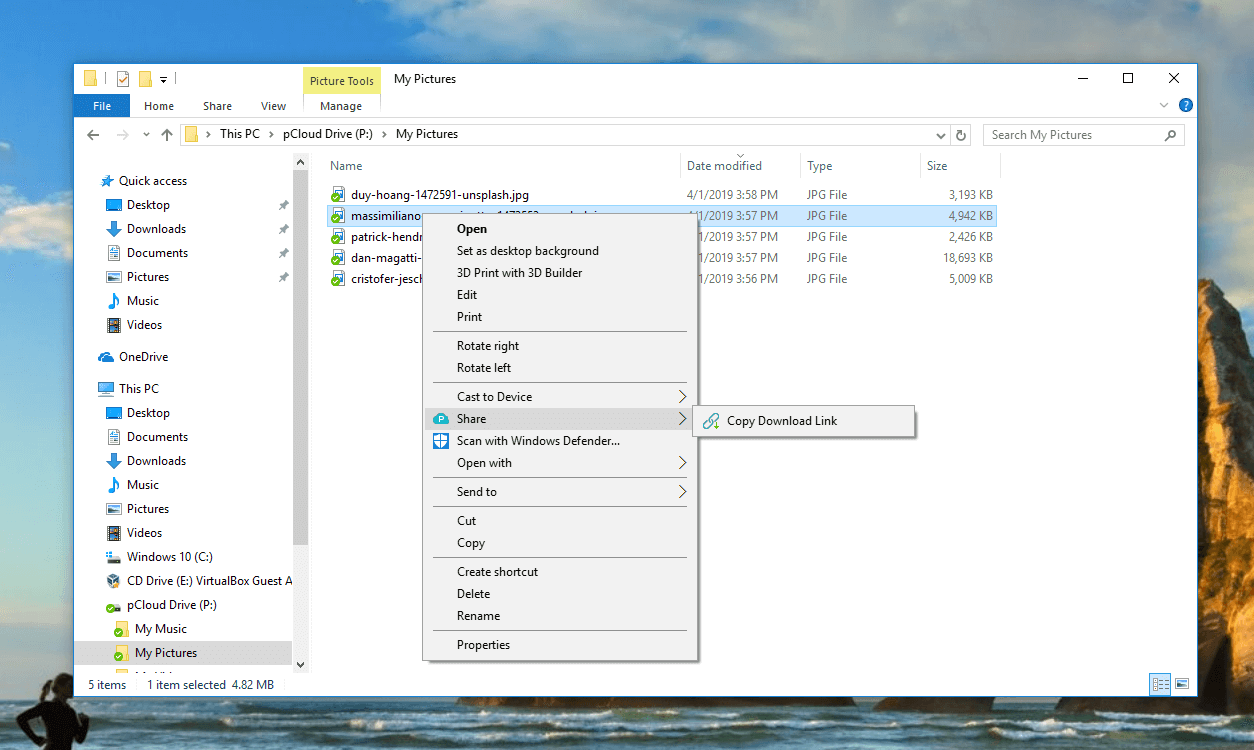Expand the Cast to Device submenu arrow
Screen dimensions: 1254x750
[x=682, y=397]
